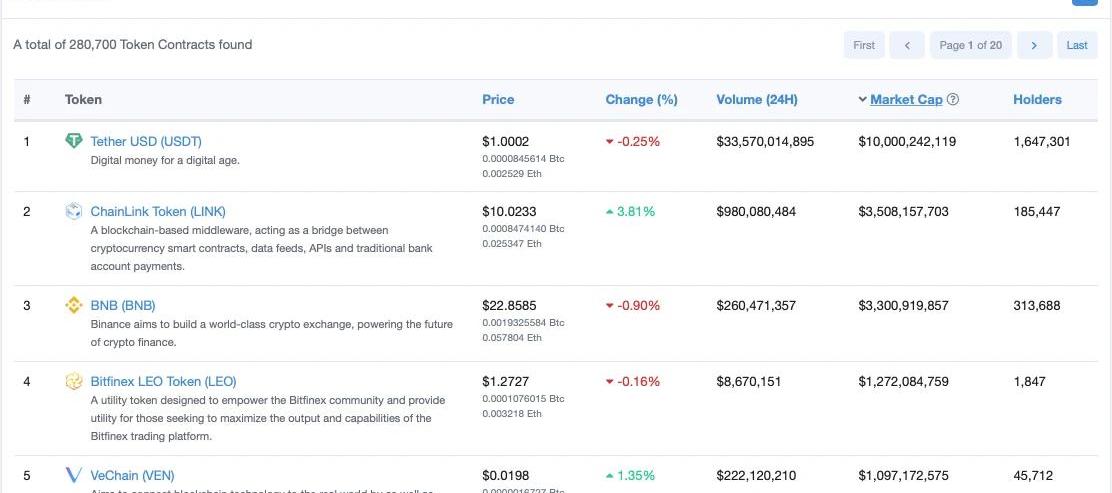This screenshot has width=1112, height=493.
Task: Click the Holders column header
Action: (1037, 99)
